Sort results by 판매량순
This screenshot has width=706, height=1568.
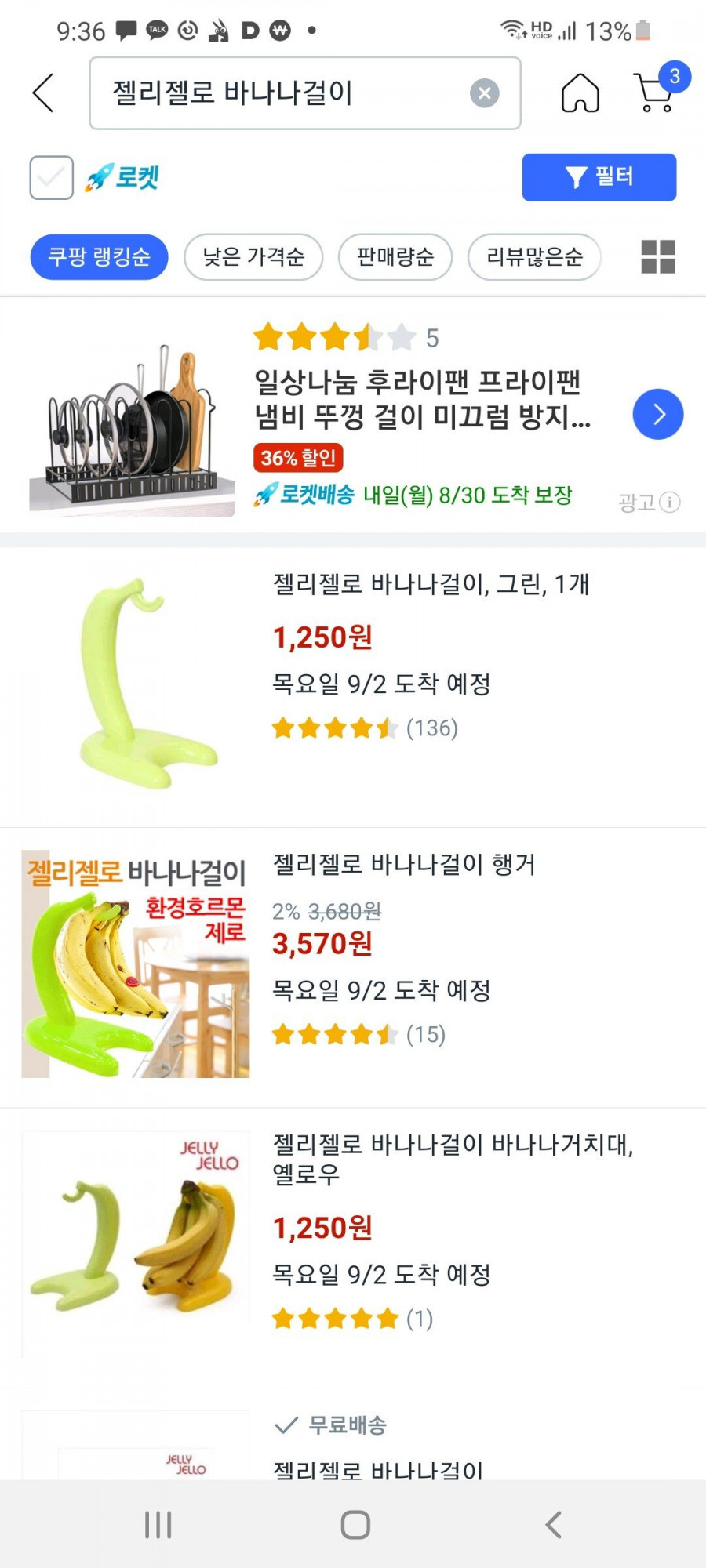point(395,256)
